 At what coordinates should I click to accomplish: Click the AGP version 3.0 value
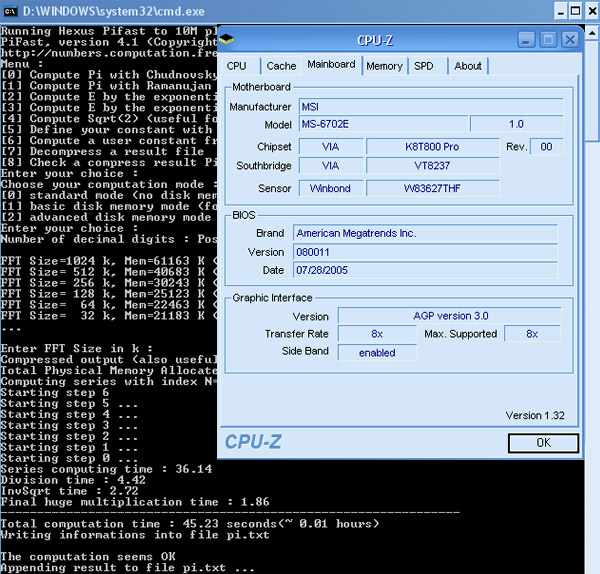coord(450,316)
